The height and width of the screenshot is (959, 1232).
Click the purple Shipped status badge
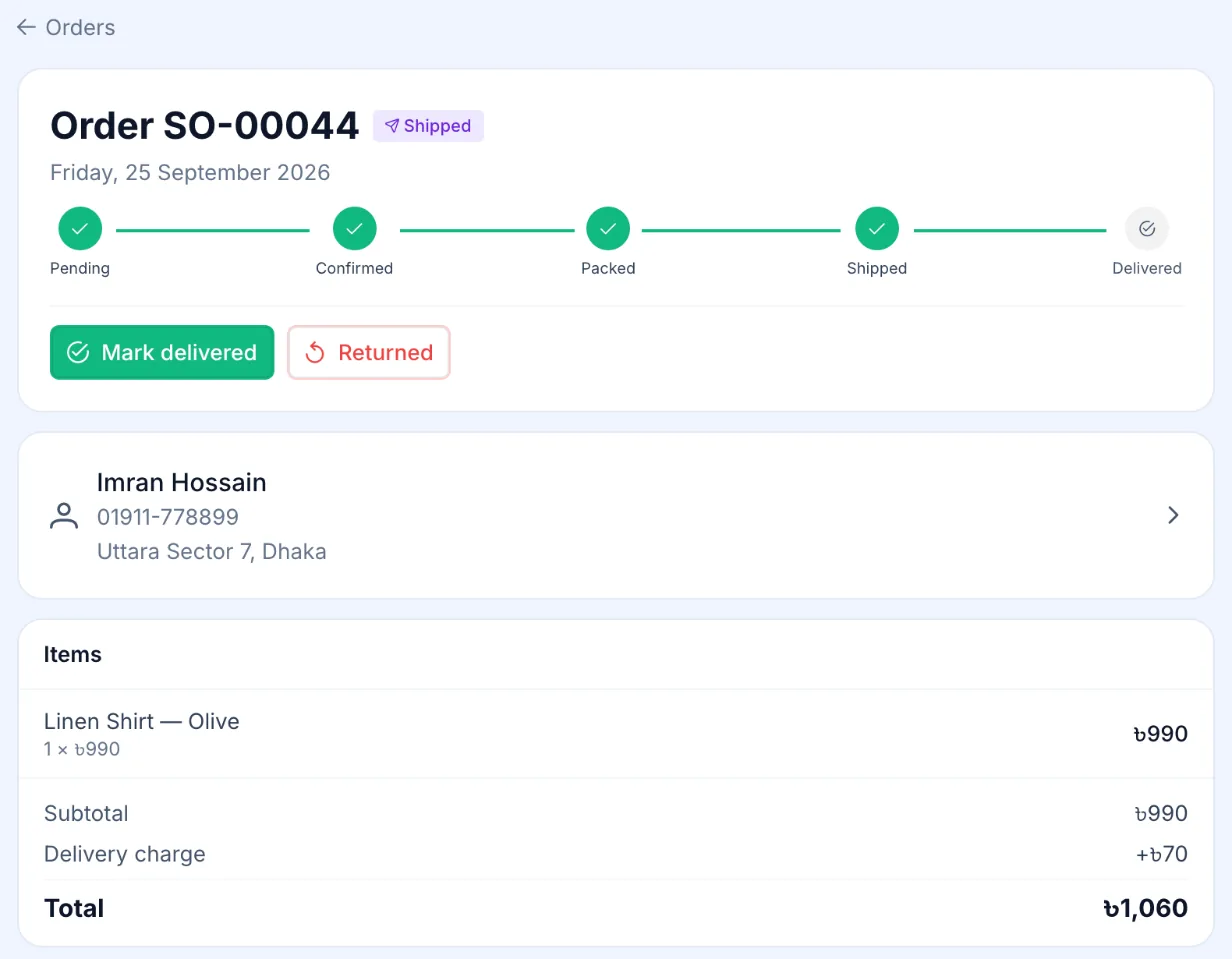(428, 126)
